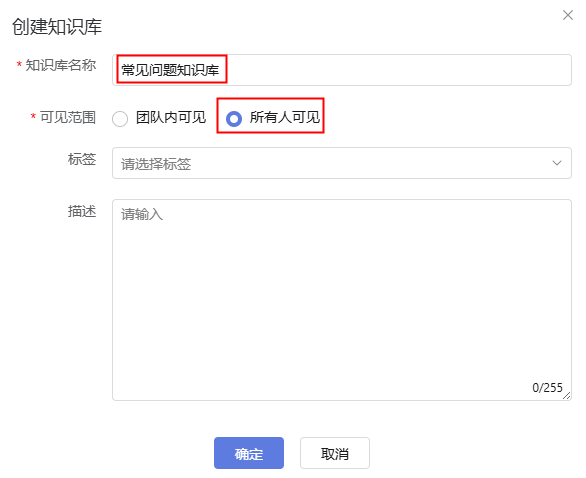Viewport: 586px width, 478px height.
Task: Click the 知识库名称 field label
Action: tap(61, 65)
